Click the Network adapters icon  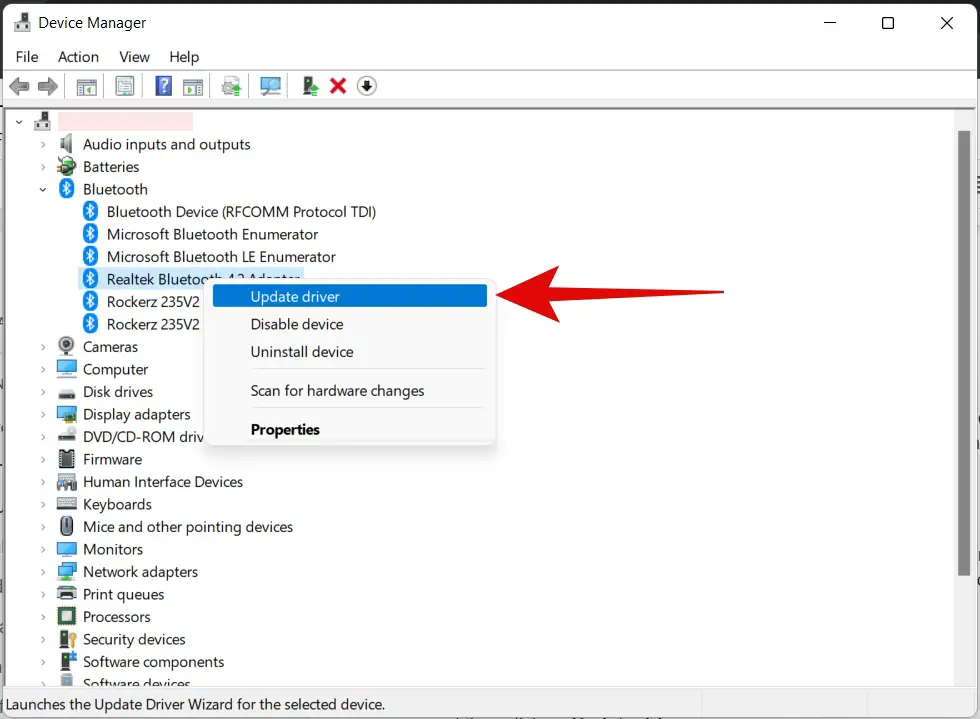pyautogui.click(x=66, y=571)
